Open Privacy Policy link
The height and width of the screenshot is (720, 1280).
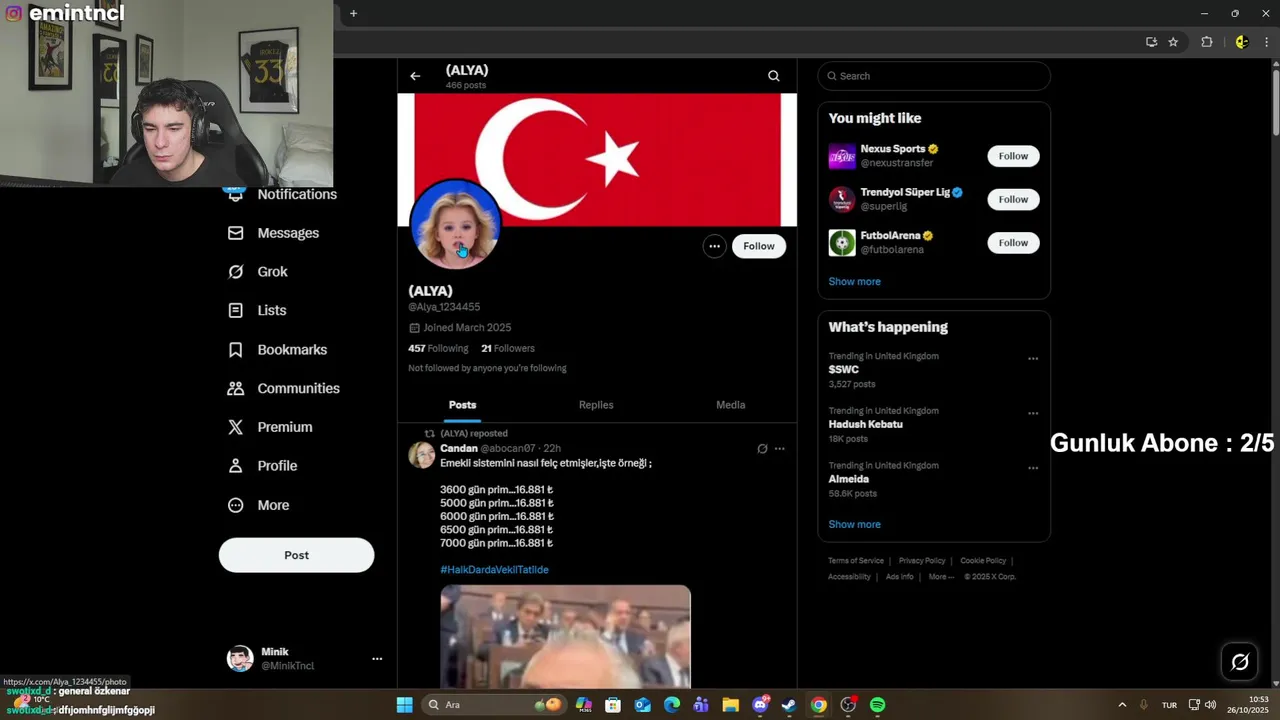[922, 561]
